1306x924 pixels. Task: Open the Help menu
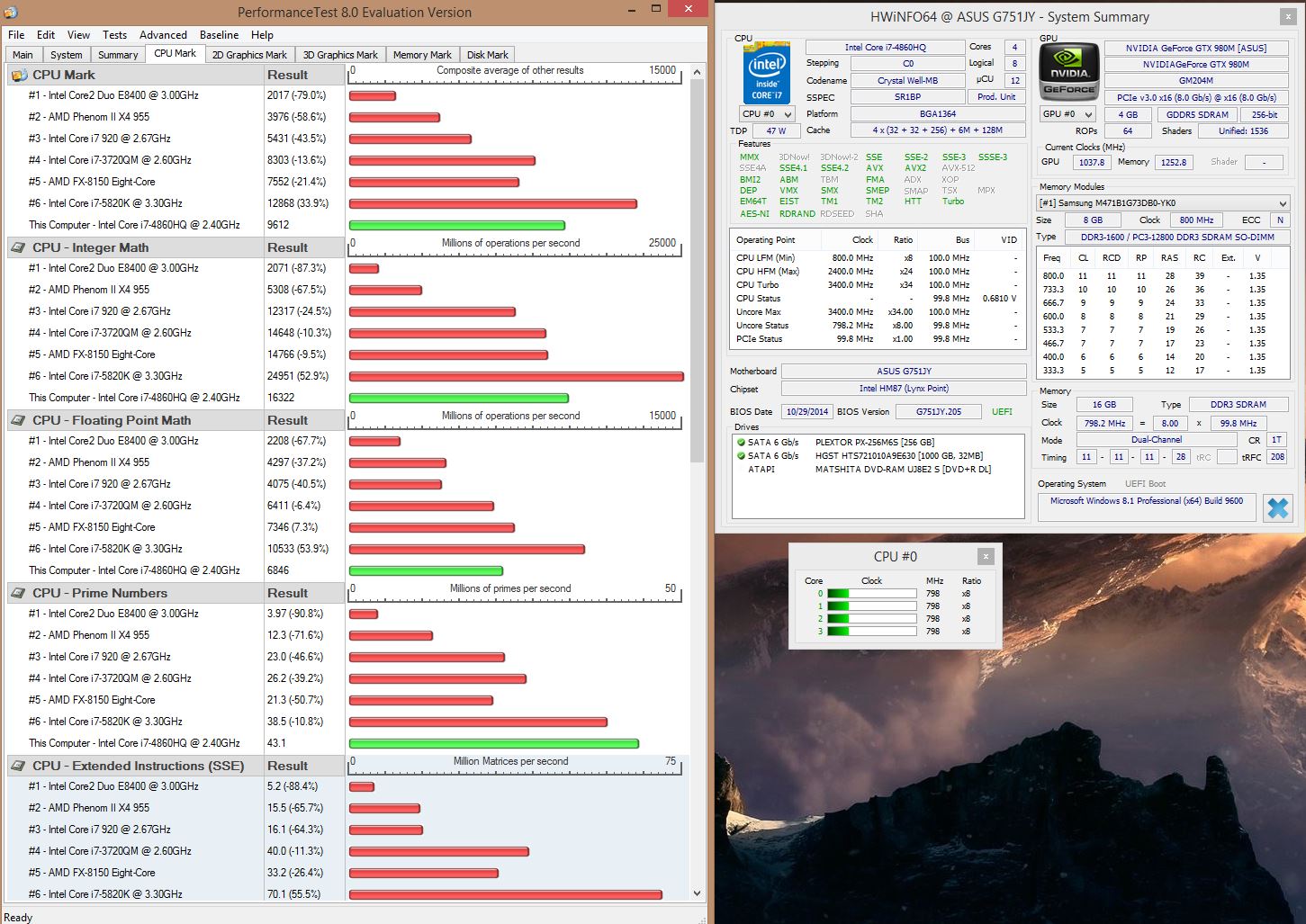pyautogui.click(x=262, y=34)
